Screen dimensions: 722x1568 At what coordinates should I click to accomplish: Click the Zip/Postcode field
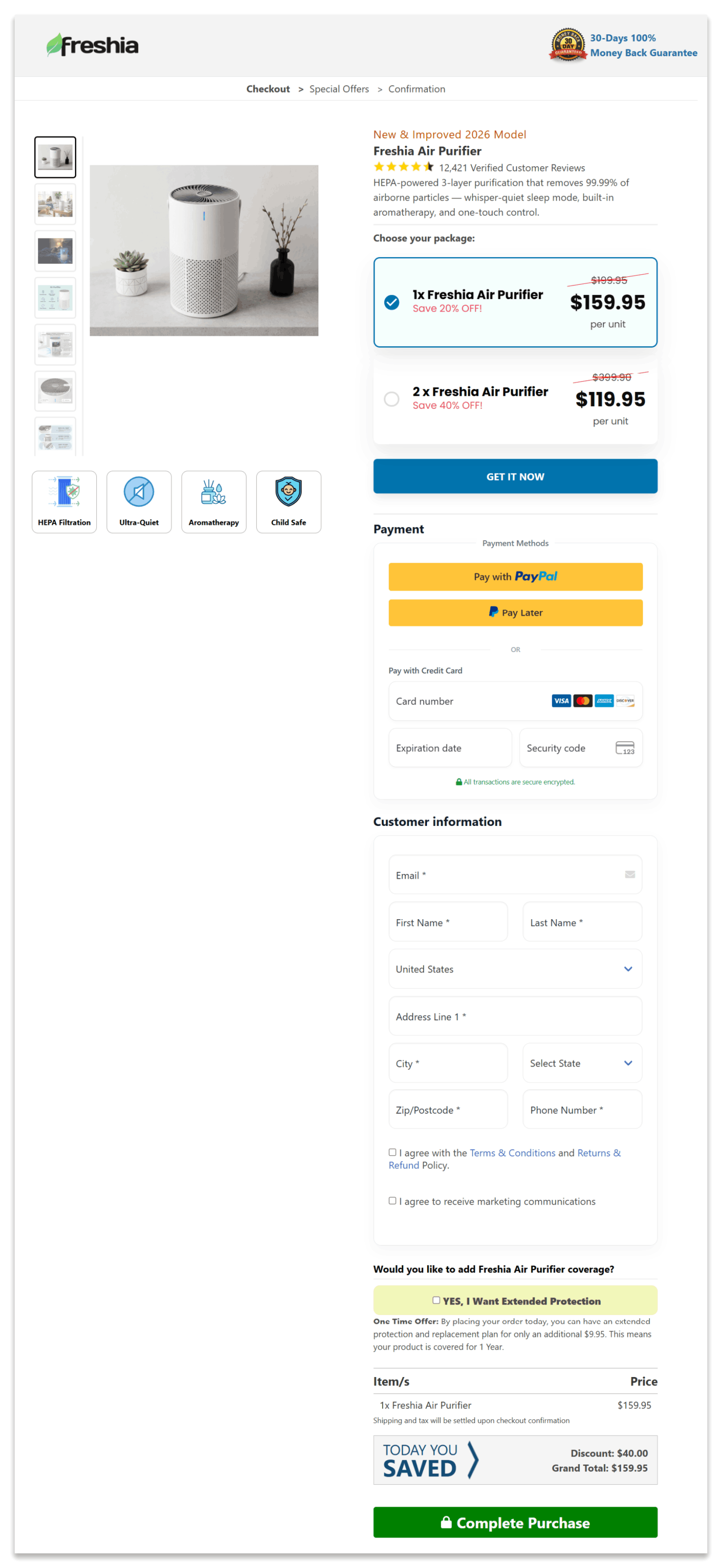[x=448, y=1110]
